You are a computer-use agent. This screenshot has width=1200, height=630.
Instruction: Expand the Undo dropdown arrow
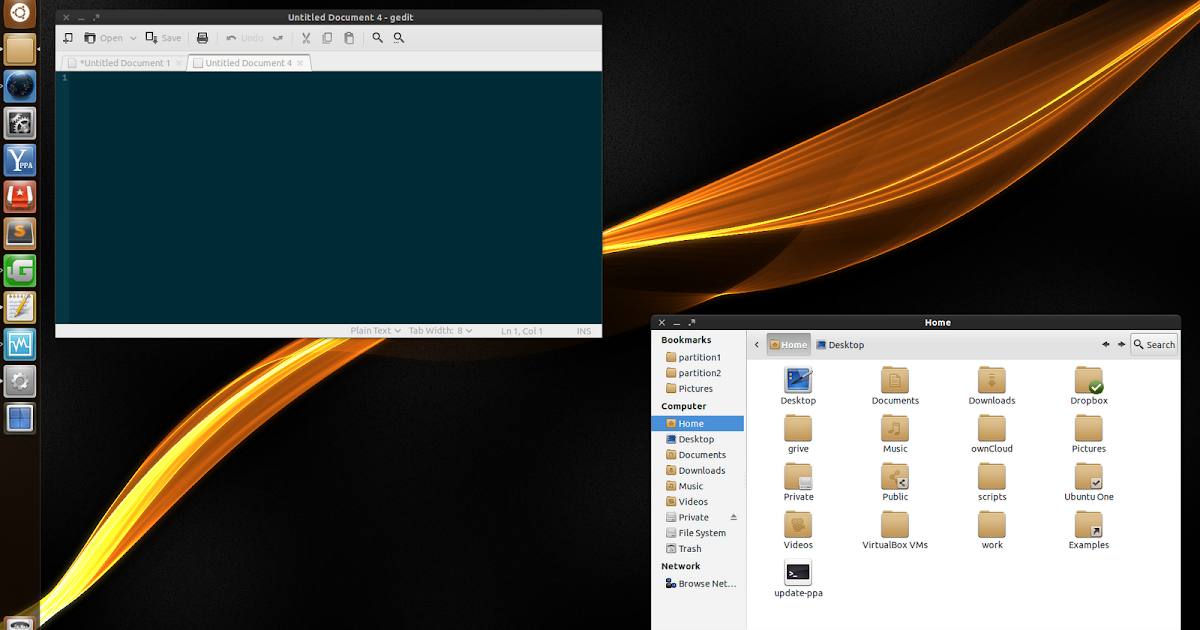[276, 37]
